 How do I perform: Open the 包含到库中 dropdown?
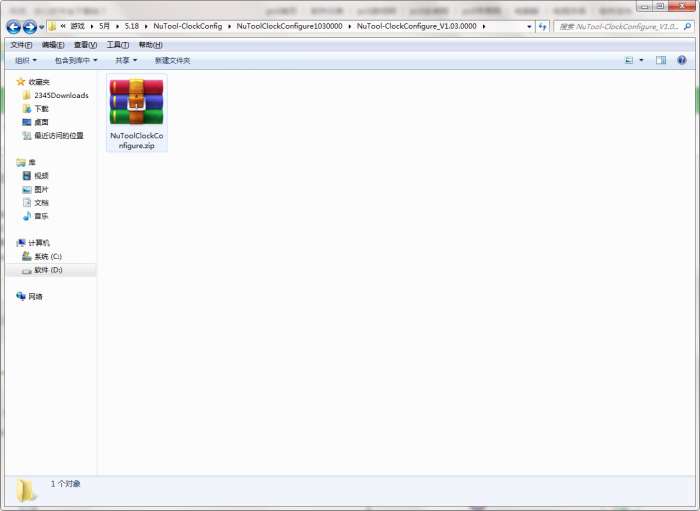tap(76, 60)
